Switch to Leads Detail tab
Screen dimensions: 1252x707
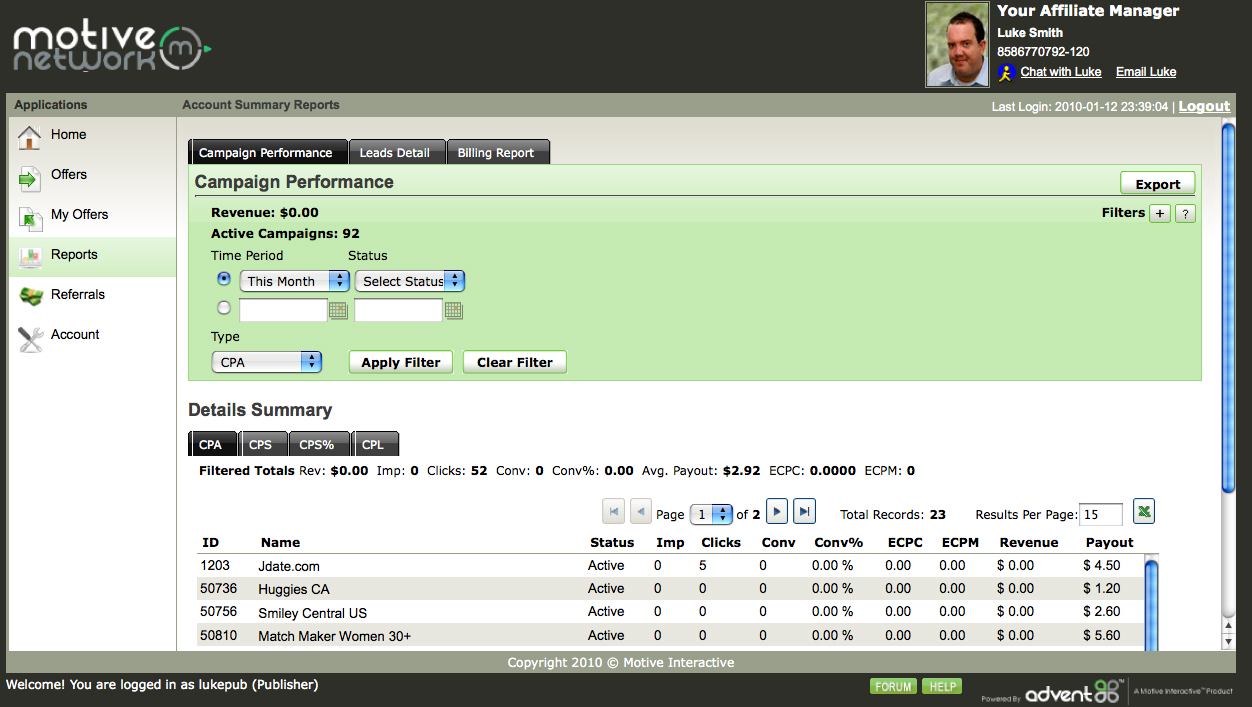(x=396, y=152)
